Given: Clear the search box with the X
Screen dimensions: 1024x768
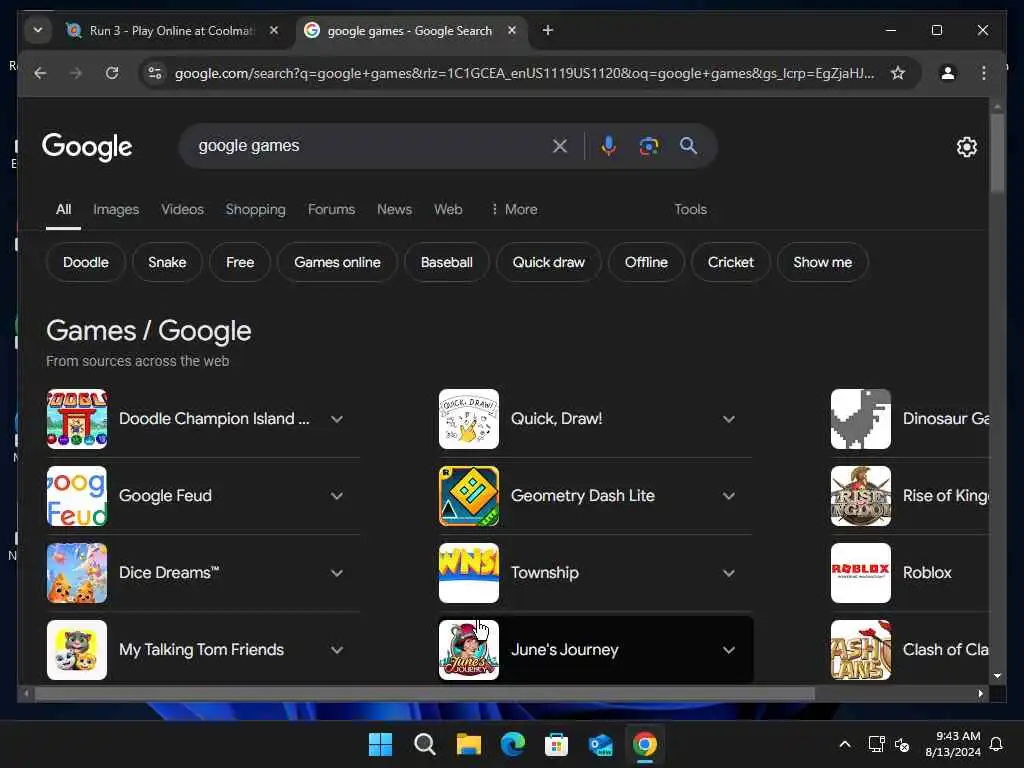Looking at the screenshot, I should pyautogui.click(x=560, y=146).
